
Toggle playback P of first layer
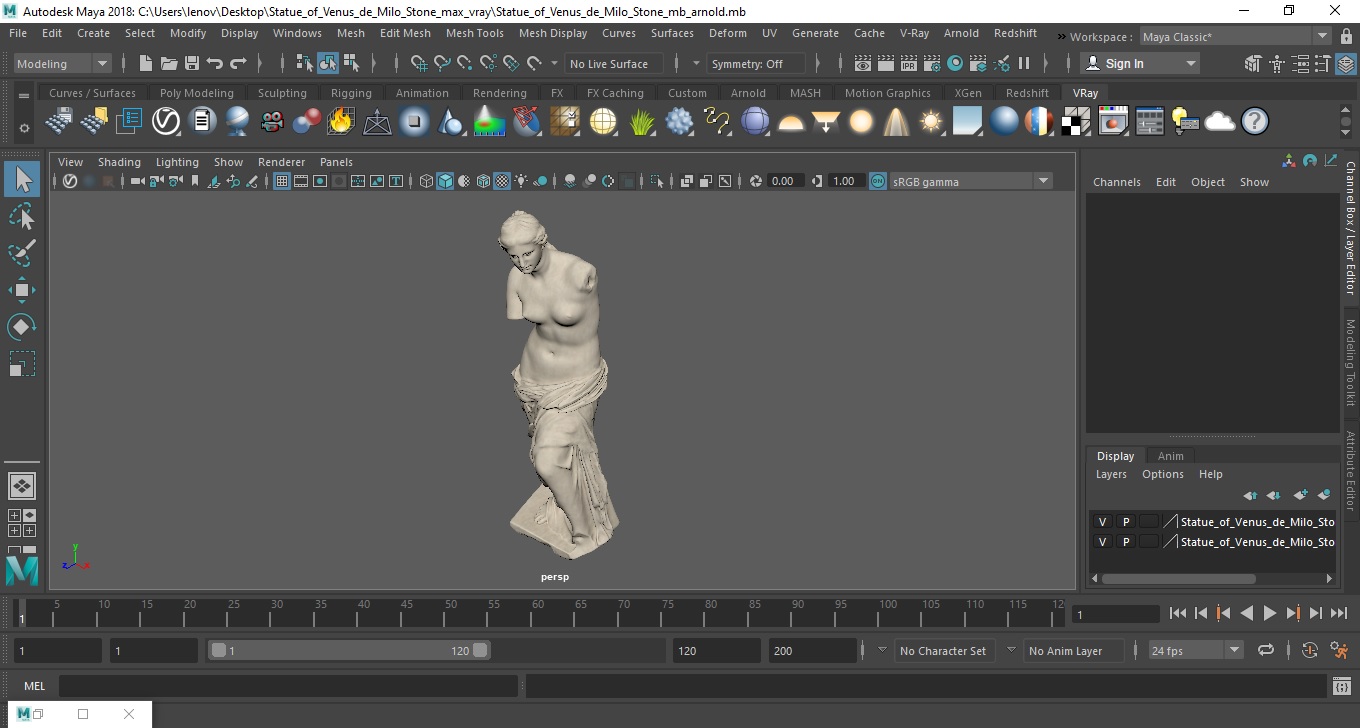click(x=1125, y=521)
